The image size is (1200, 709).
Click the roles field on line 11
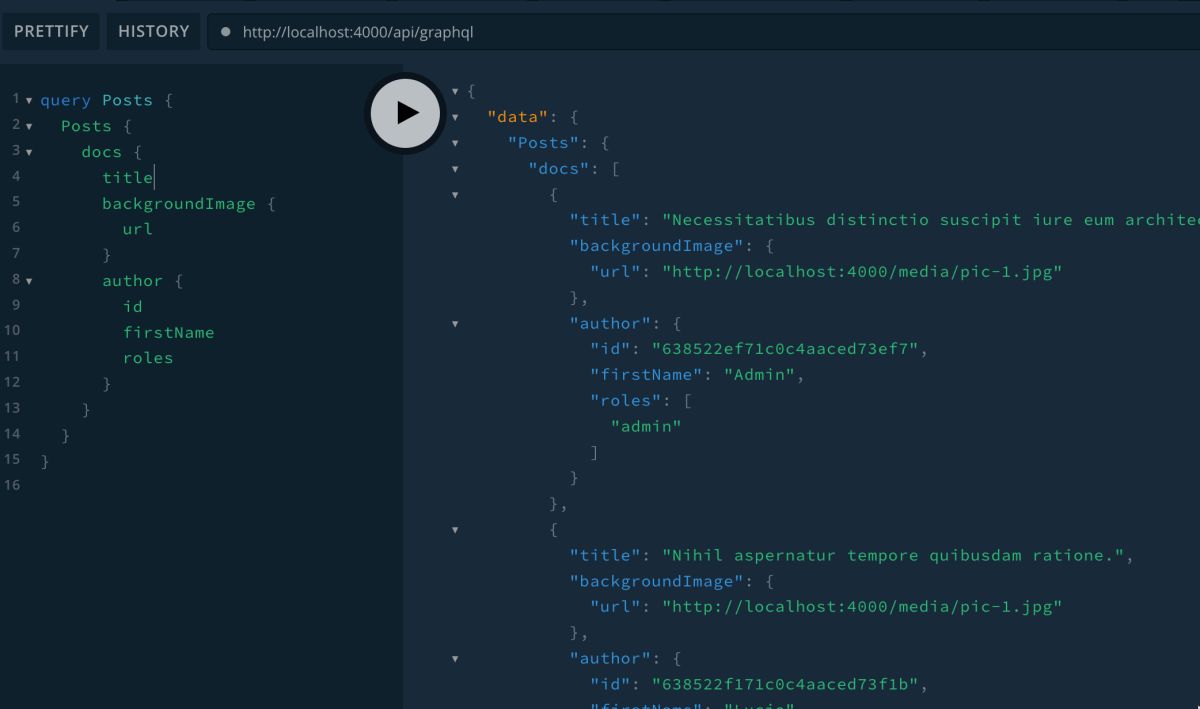(x=148, y=358)
